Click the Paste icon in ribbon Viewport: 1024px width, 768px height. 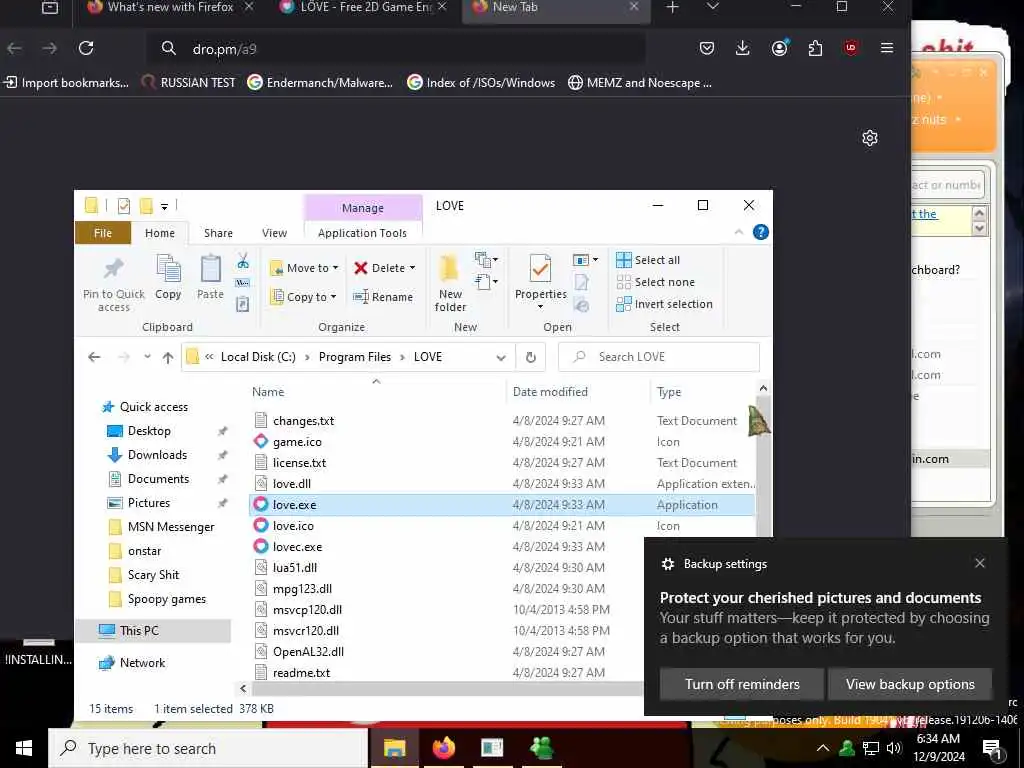[x=210, y=268]
